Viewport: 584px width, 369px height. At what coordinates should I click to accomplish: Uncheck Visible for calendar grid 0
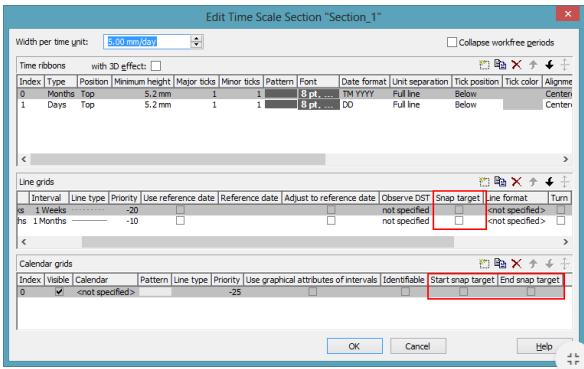[59, 292]
